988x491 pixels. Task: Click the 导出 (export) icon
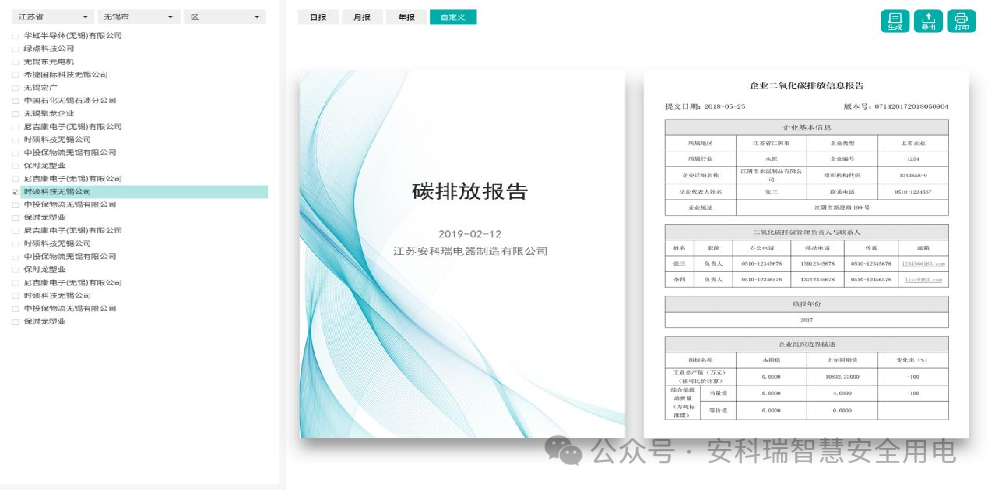(928, 21)
